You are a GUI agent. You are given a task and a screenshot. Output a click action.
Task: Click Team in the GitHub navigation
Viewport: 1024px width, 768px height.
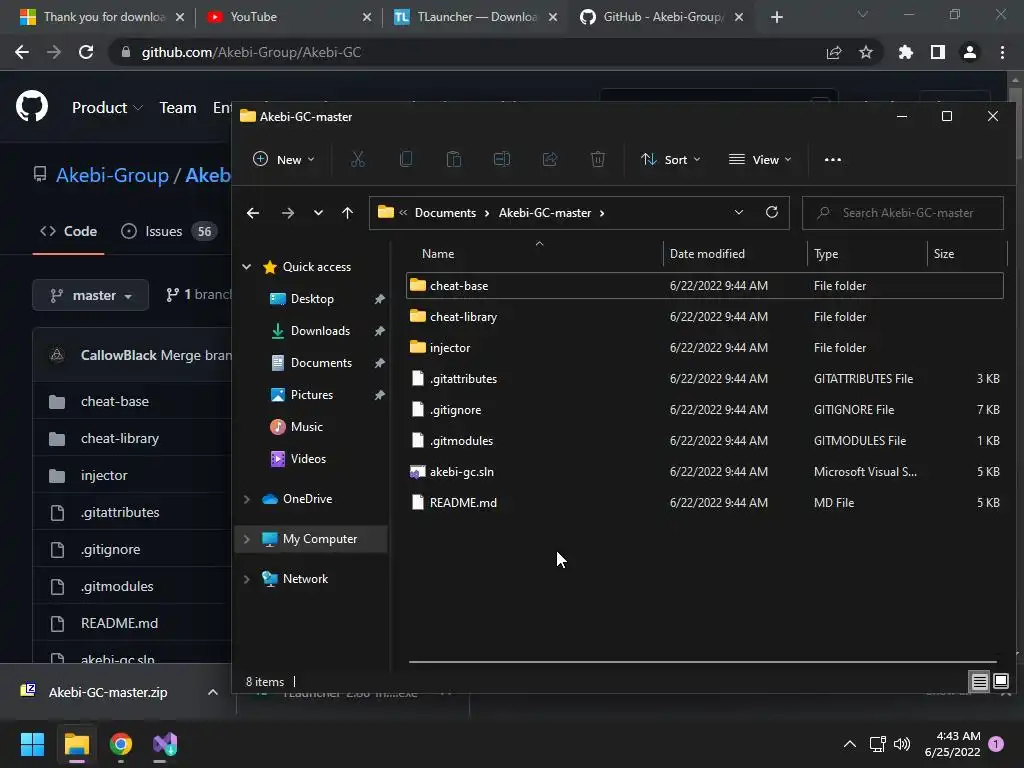[178, 108]
